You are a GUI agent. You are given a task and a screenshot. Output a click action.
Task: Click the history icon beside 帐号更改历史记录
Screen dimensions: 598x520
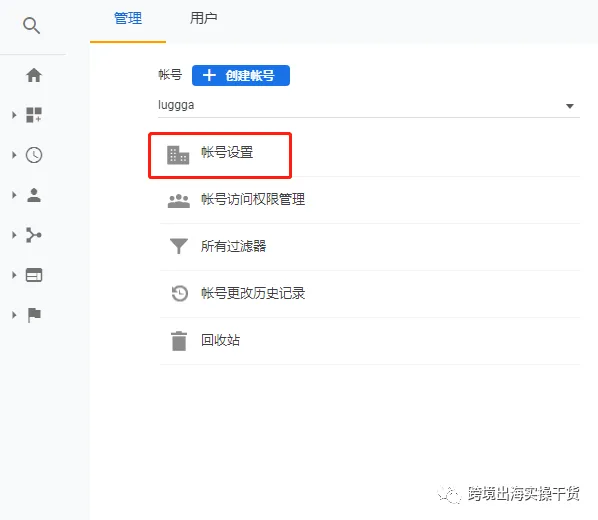[x=179, y=293]
